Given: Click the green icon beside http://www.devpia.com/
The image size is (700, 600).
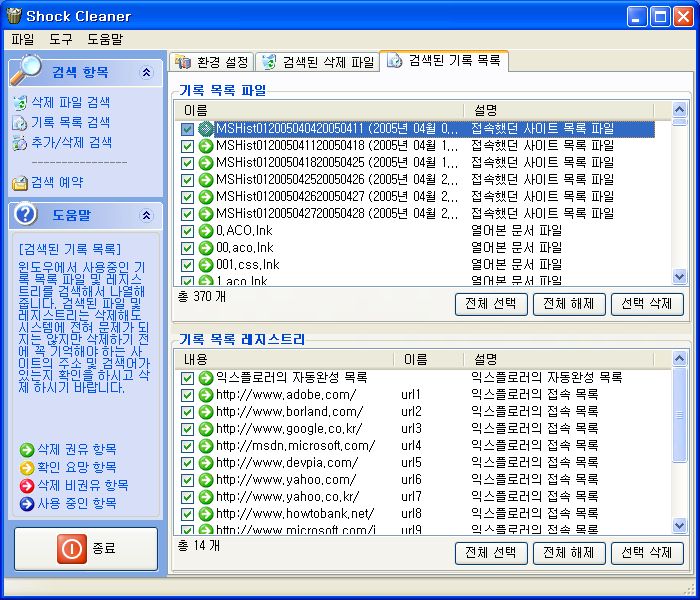Looking at the screenshot, I should [x=206, y=463].
